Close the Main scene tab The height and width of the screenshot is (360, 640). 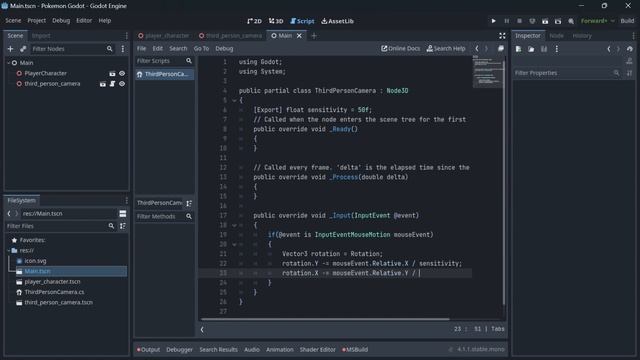click(299, 36)
